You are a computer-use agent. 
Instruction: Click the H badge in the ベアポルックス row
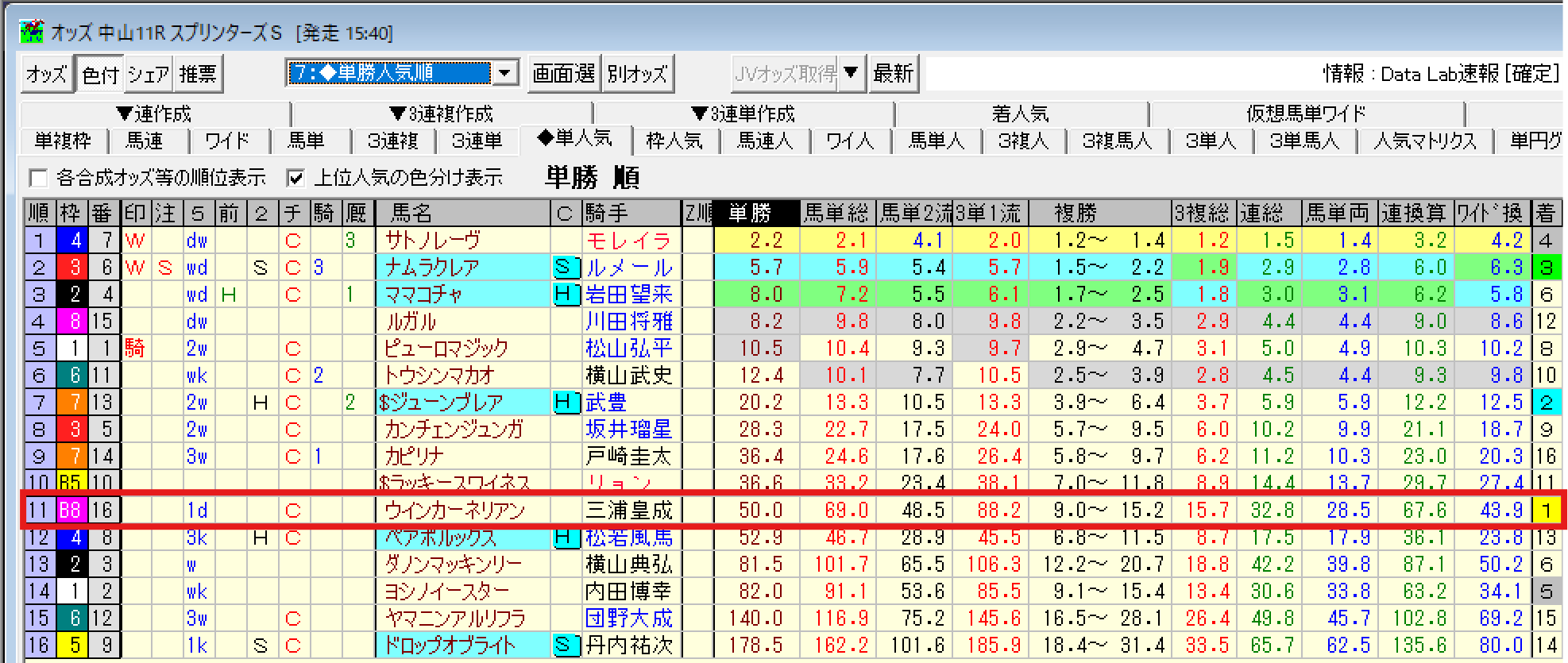click(564, 538)
